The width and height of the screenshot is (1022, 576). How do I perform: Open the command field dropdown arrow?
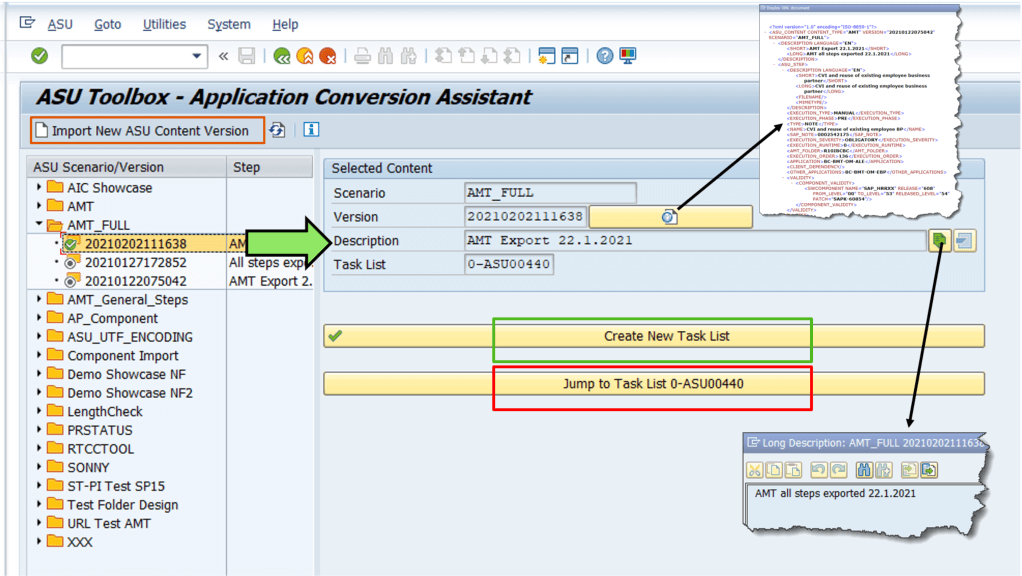196,56
